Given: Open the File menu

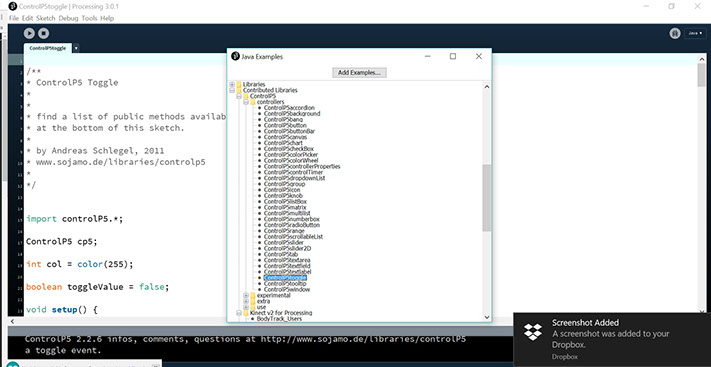Looking at the screenshot, I should [14, 18].
